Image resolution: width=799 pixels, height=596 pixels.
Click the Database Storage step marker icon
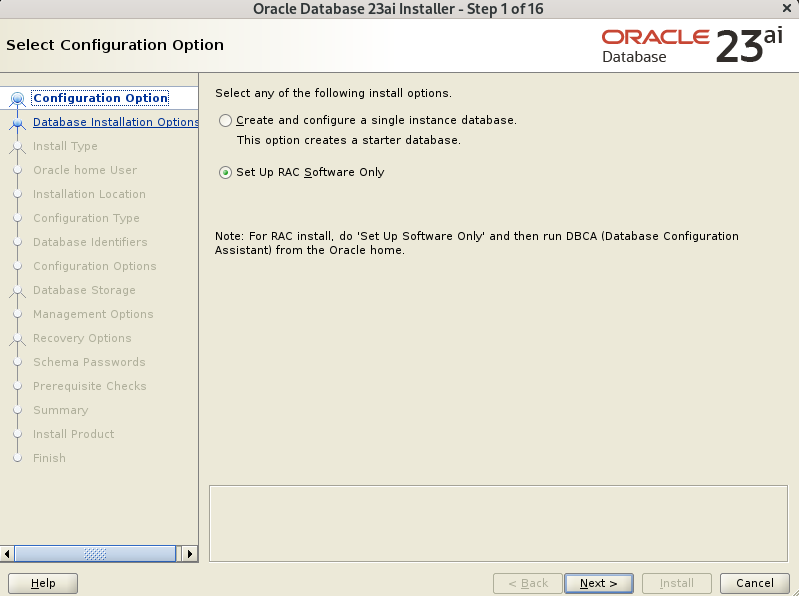pos(17,290)
